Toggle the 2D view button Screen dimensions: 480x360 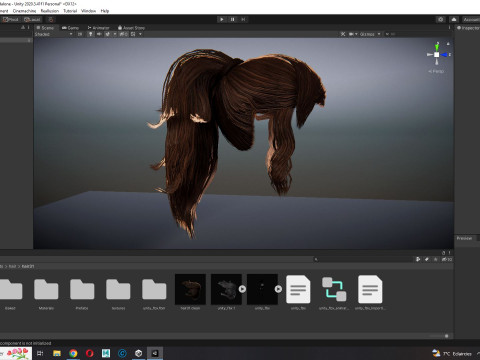click(x=80, y=34)
